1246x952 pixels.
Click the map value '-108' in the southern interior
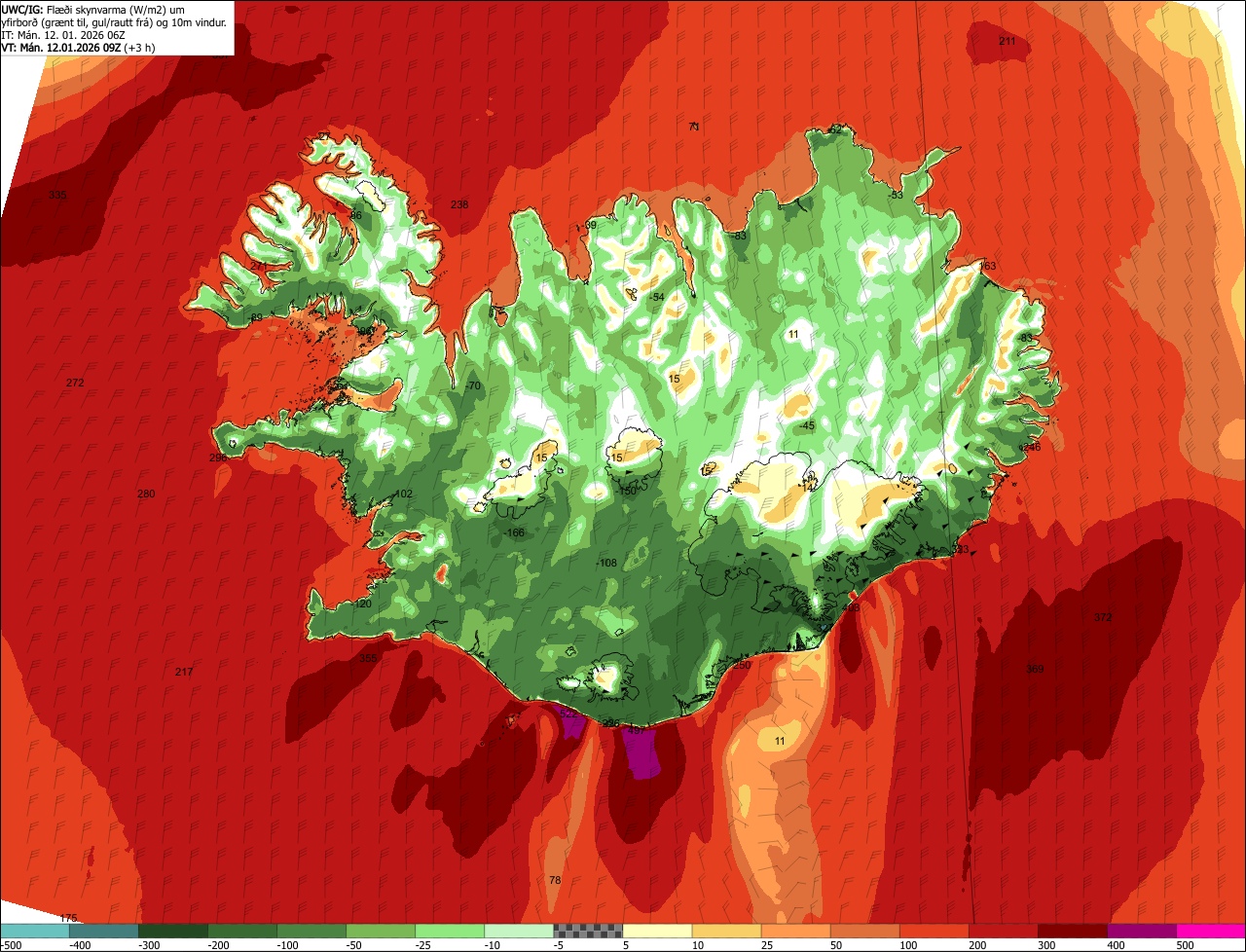pos(606,564)
